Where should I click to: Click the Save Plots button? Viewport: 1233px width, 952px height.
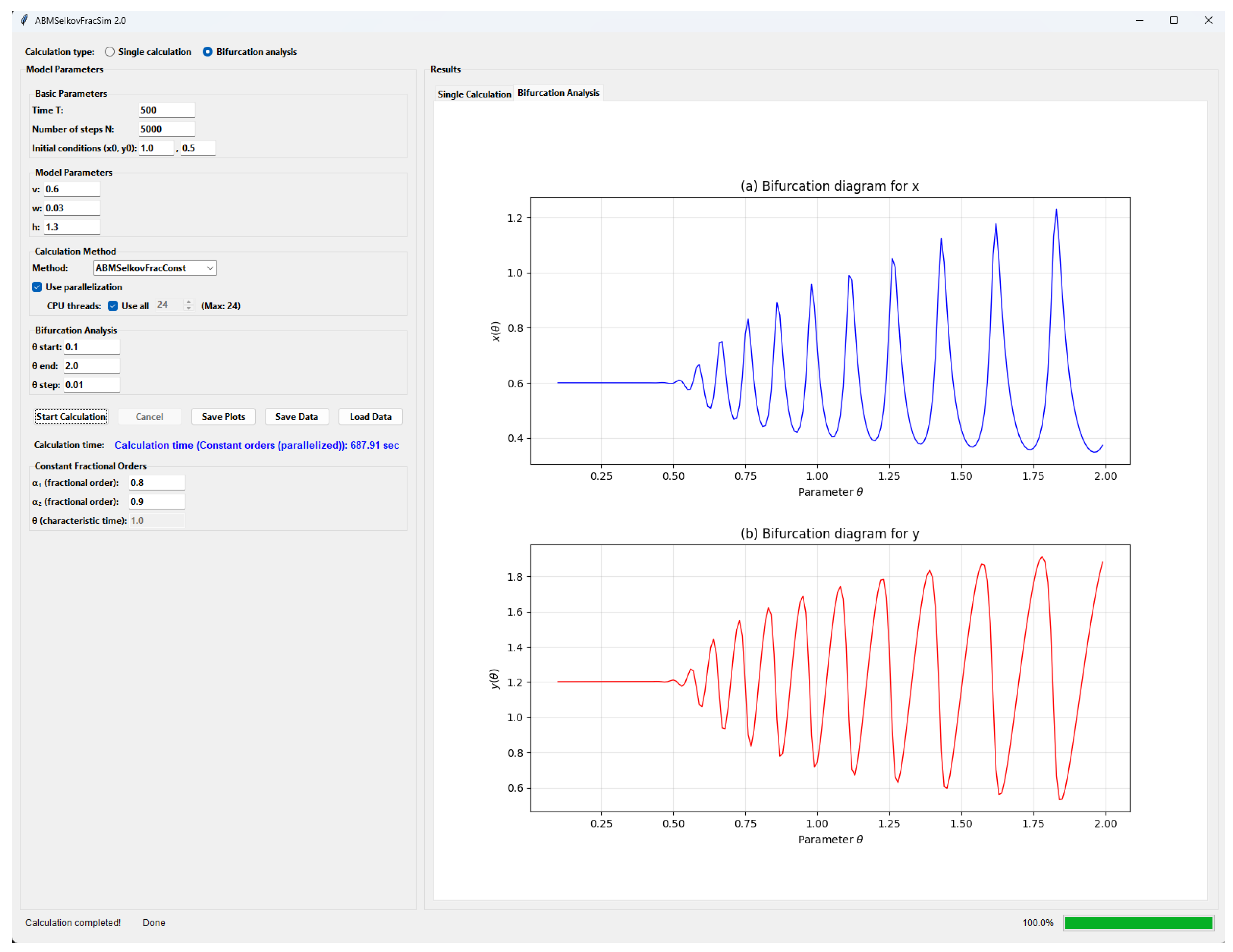(223, 417)
